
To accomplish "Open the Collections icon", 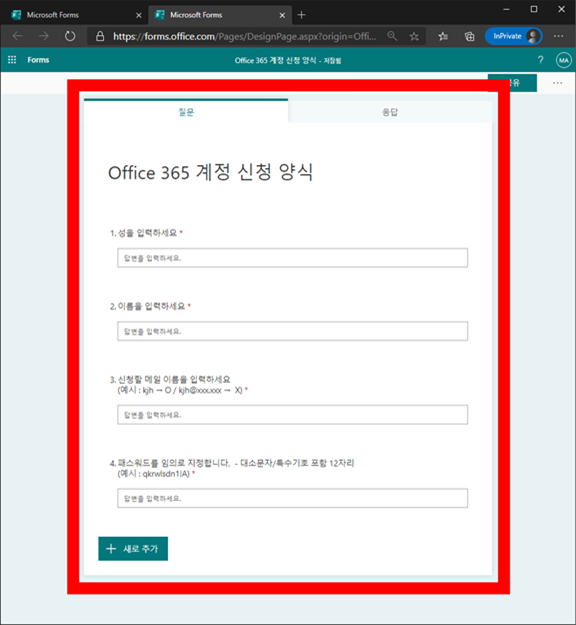I will pos(470,37).
